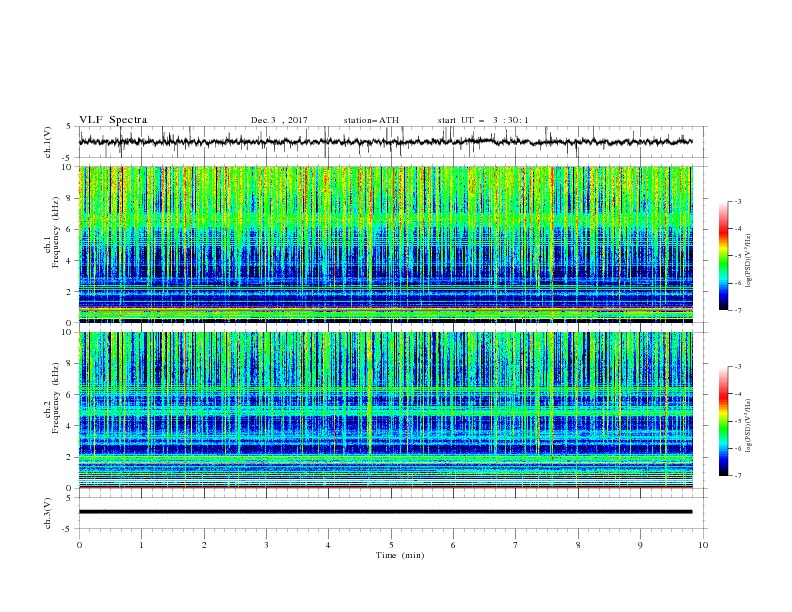The image size is (792, 612).
Task: Click the "5" tick on the time axis
Action: tap(391, 545)
